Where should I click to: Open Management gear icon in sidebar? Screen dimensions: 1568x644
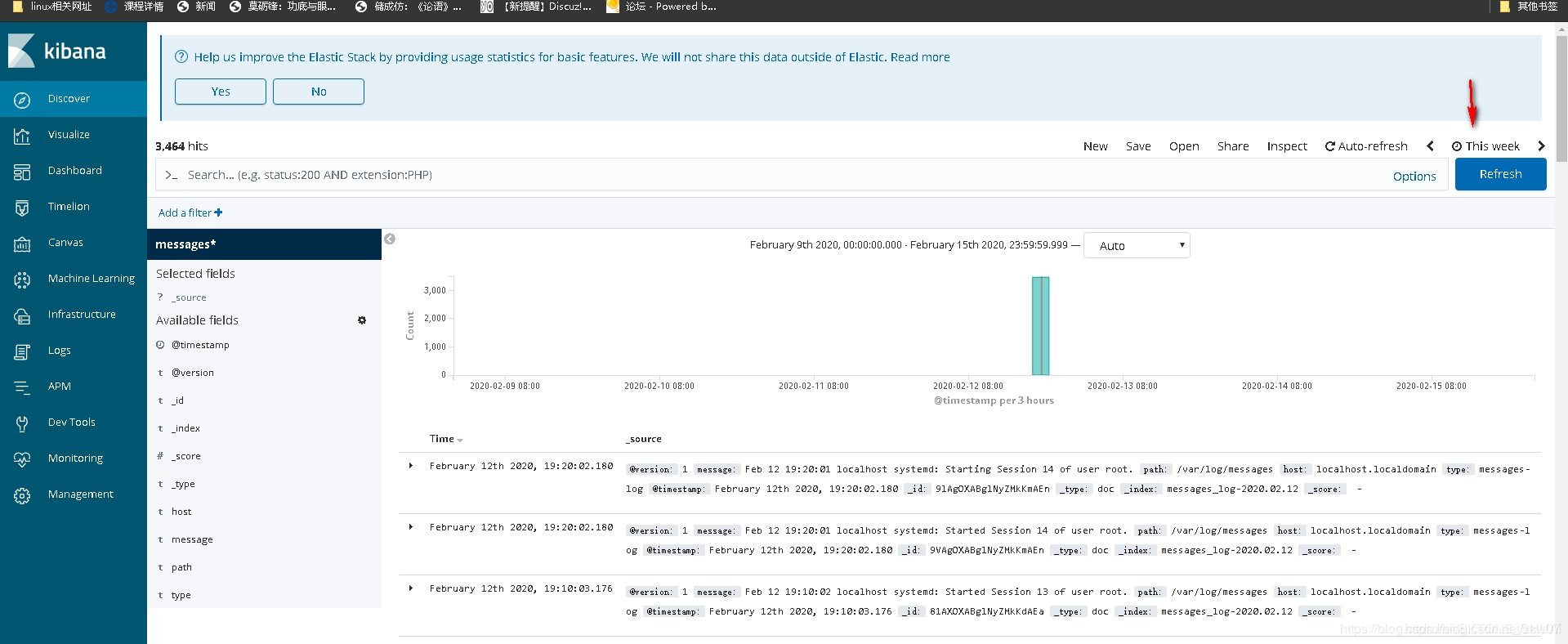[22, 494]
